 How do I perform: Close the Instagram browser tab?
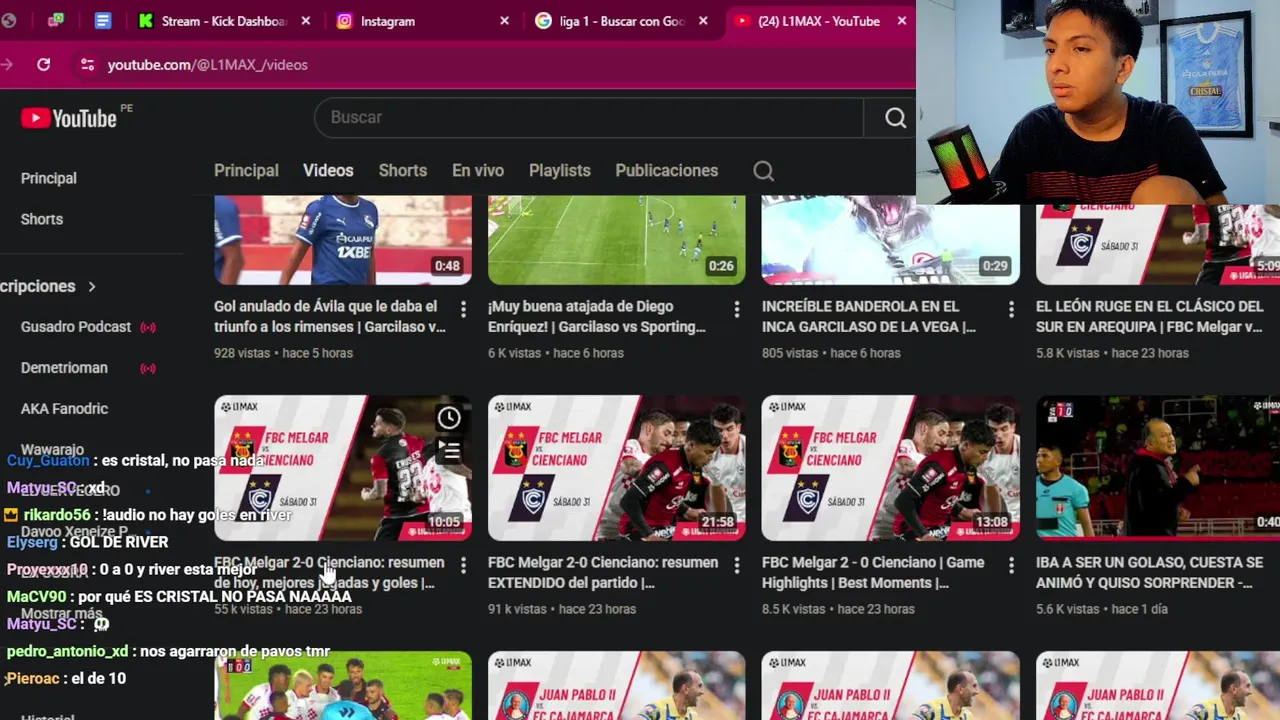coord(504,21)
